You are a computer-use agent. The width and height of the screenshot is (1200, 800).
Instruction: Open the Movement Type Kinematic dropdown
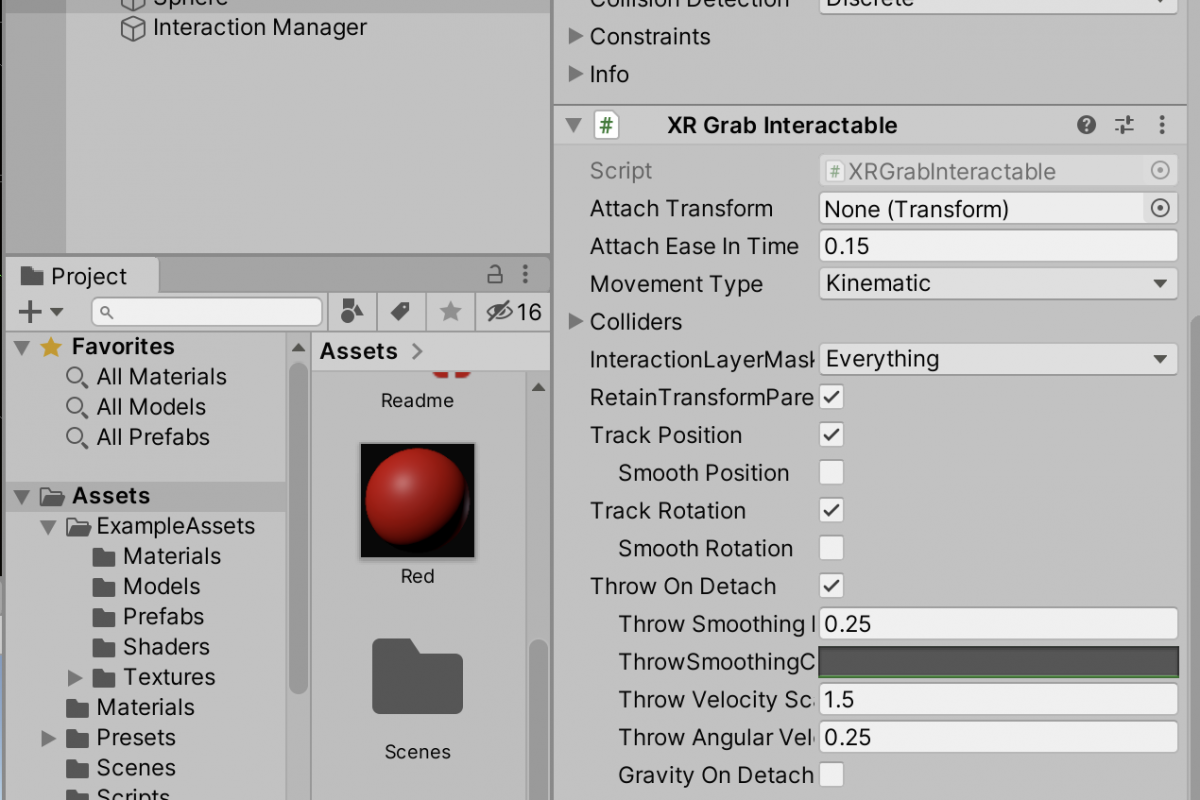[x=998, y=284]
